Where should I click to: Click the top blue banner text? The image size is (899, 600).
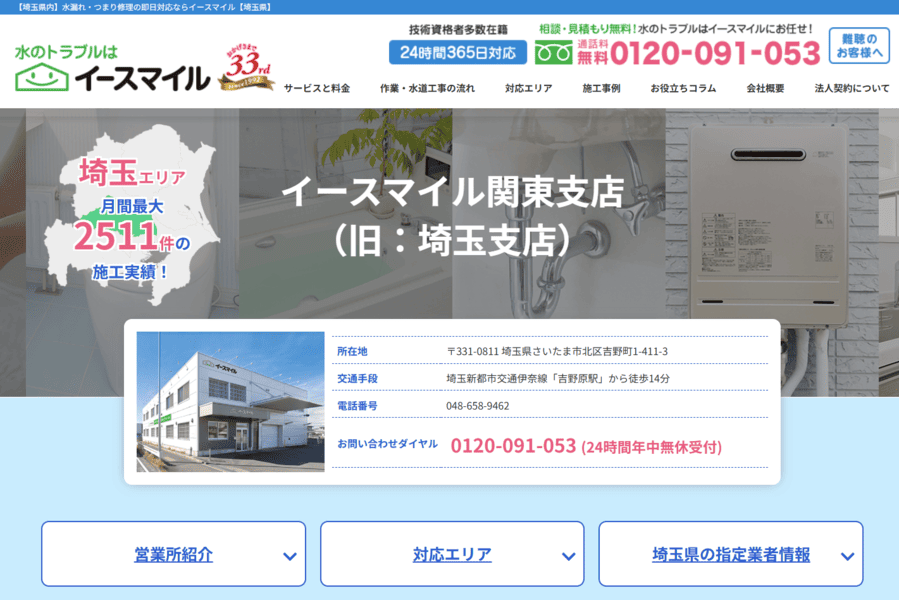tap(144, 7)
